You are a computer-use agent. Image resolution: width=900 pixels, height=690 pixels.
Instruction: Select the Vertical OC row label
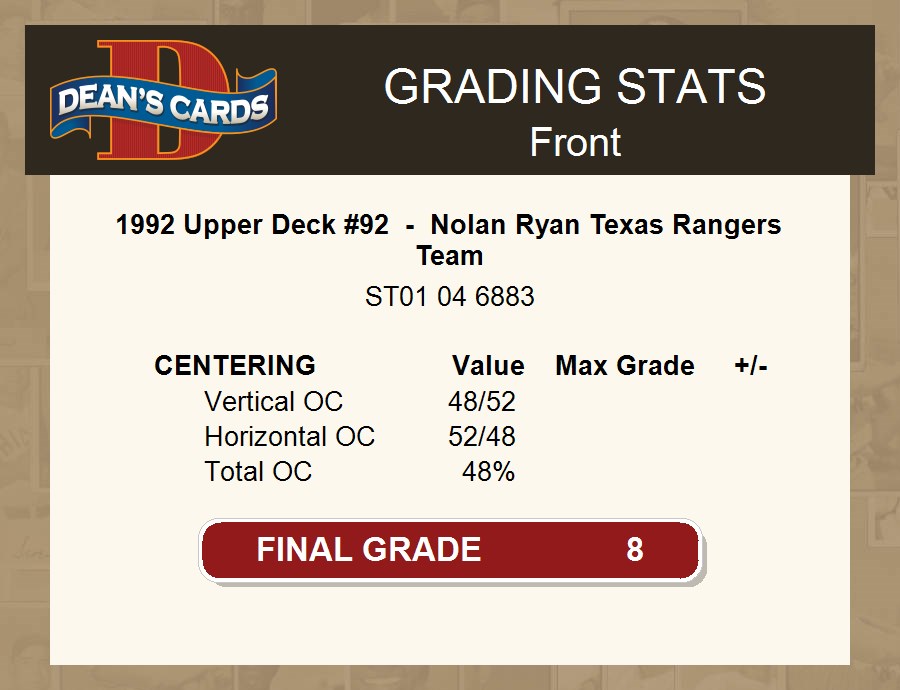(x=273, y=402)
